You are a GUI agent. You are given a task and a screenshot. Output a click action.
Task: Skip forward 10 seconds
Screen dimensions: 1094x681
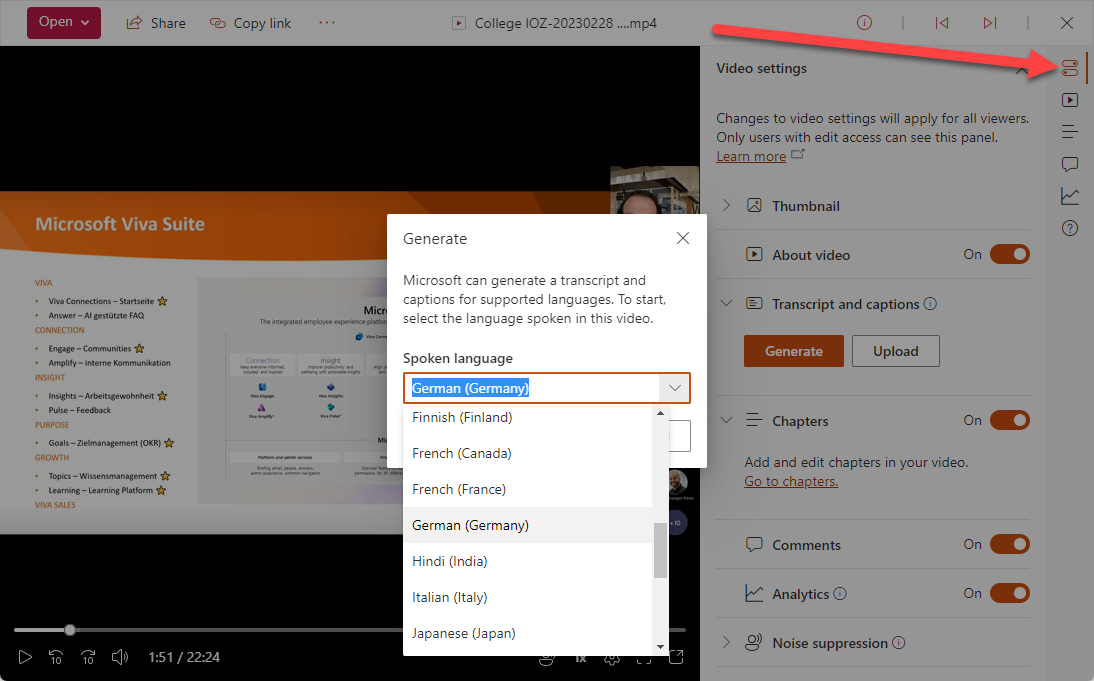88,657
